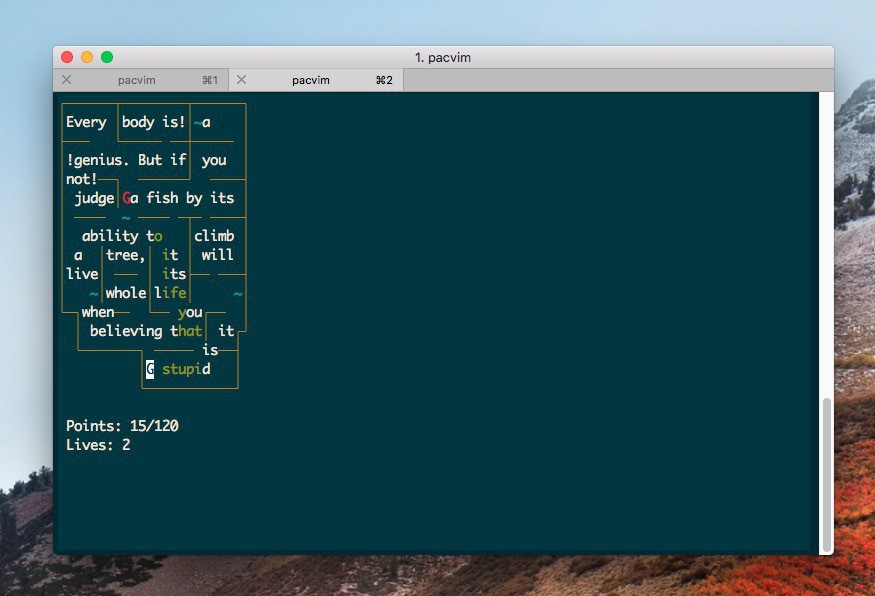Click the red ghost G after judge
The image size is (875, 596).
point(126,198)
